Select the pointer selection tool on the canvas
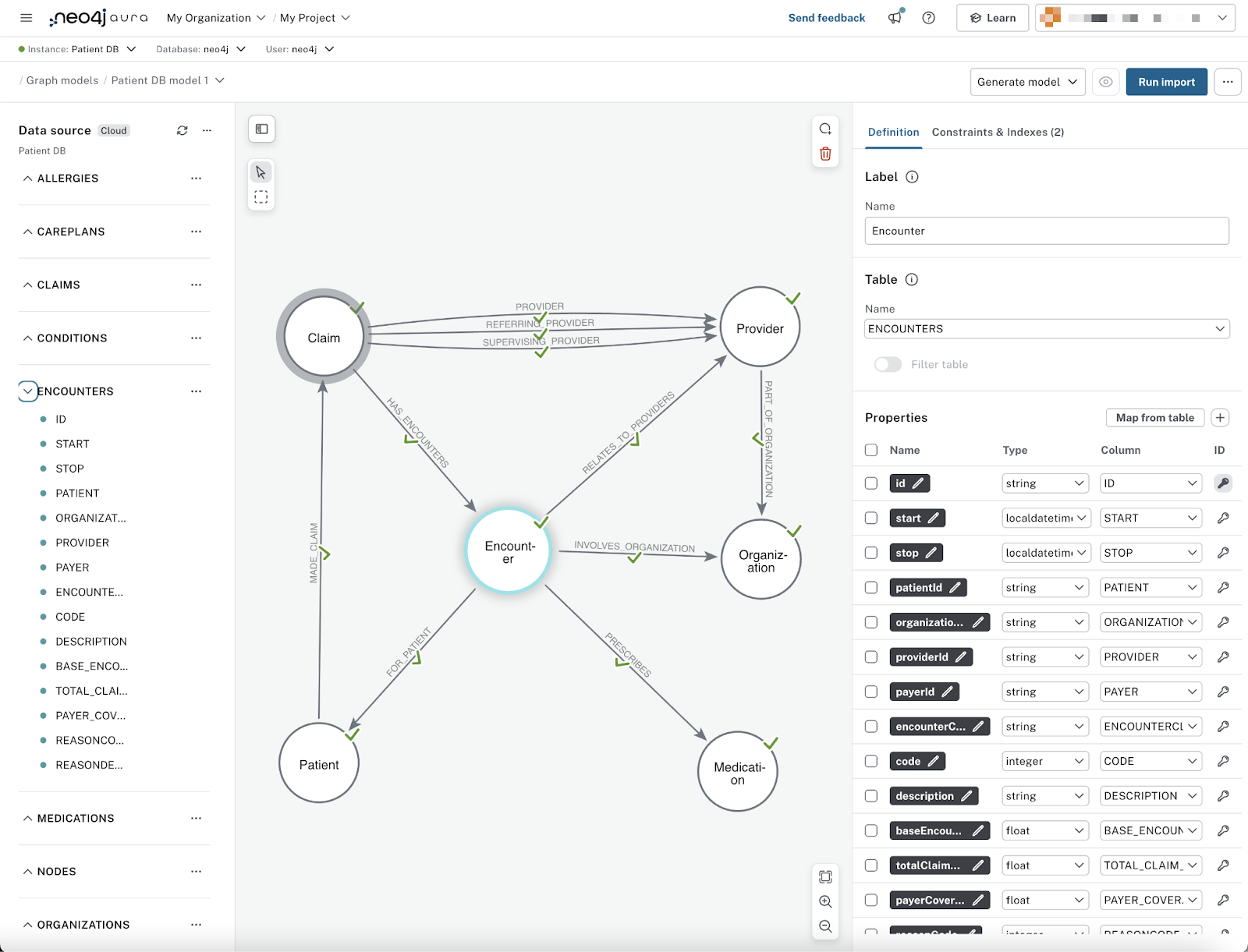The image size is (1248, 952). 261,172
